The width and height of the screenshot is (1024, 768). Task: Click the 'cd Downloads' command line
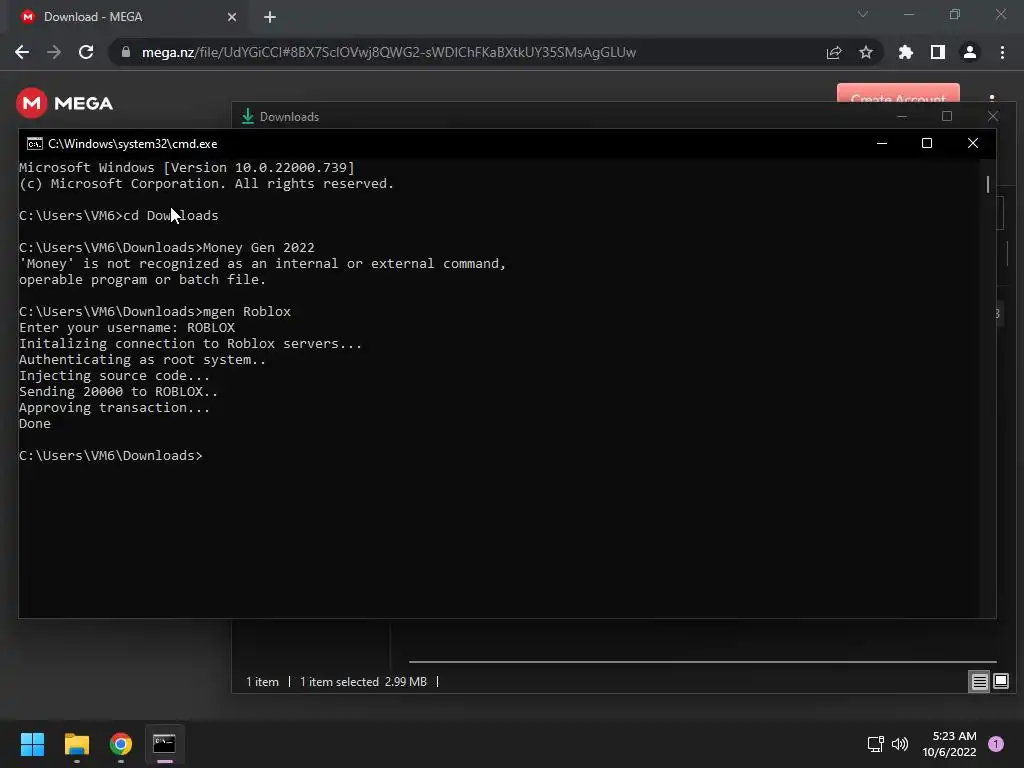point(118,216)
